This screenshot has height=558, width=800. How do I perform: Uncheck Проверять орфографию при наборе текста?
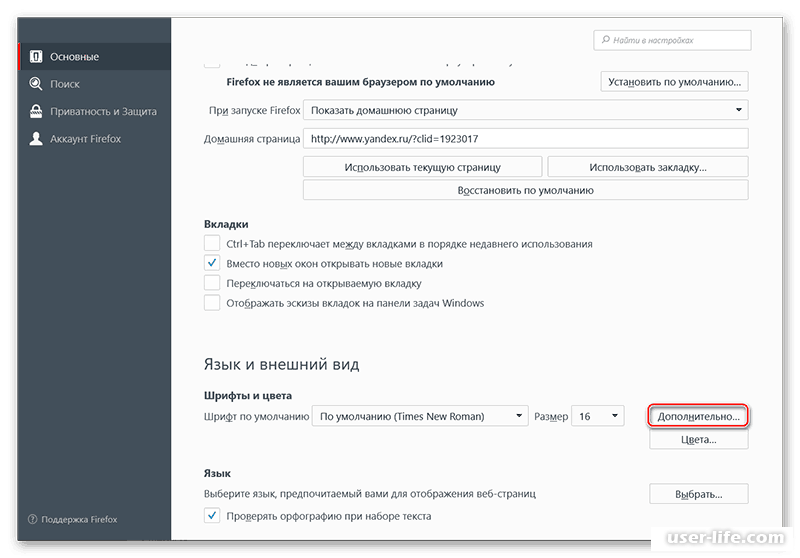pyautogui.click(x=212, y=516)
